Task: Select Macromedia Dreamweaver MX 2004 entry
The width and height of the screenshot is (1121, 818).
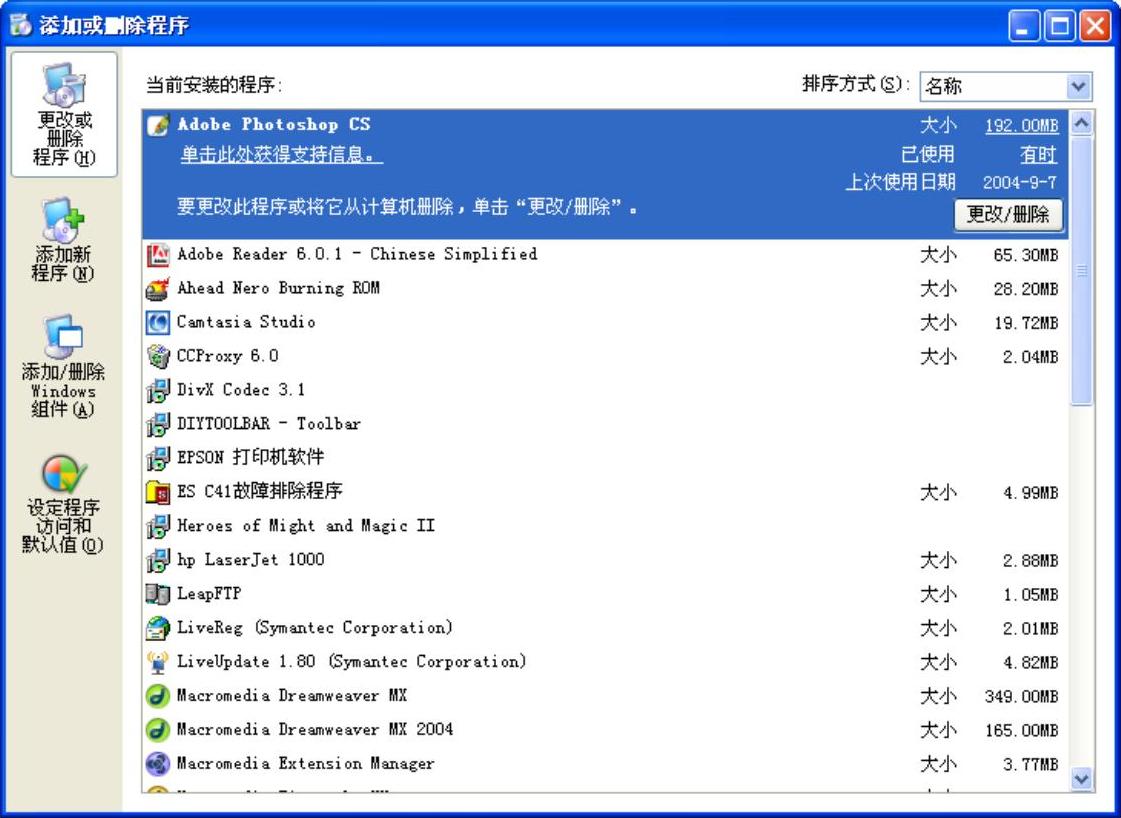Action: [x=605, y=730]
